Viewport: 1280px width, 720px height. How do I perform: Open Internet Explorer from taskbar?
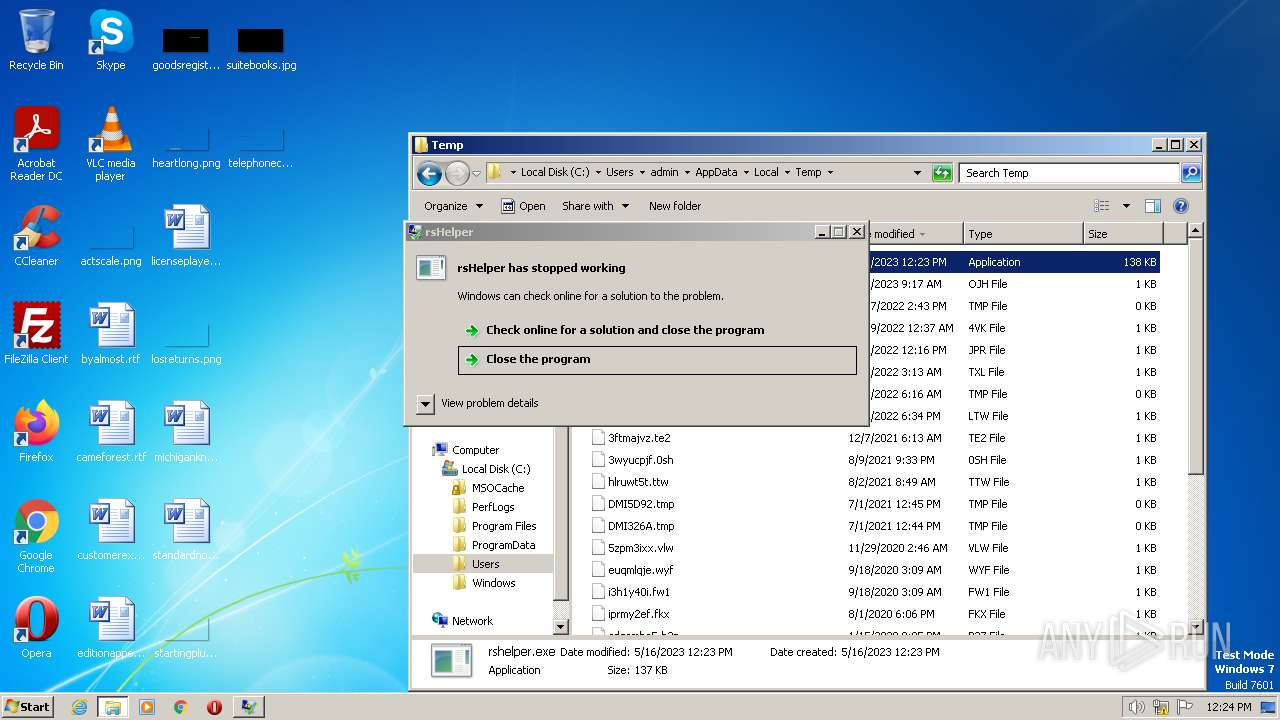(79, 707)
